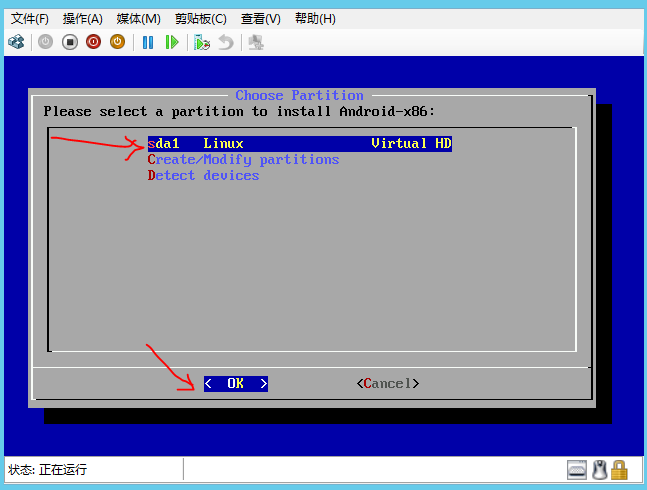Choose Detect devices option

pos(203,176)
